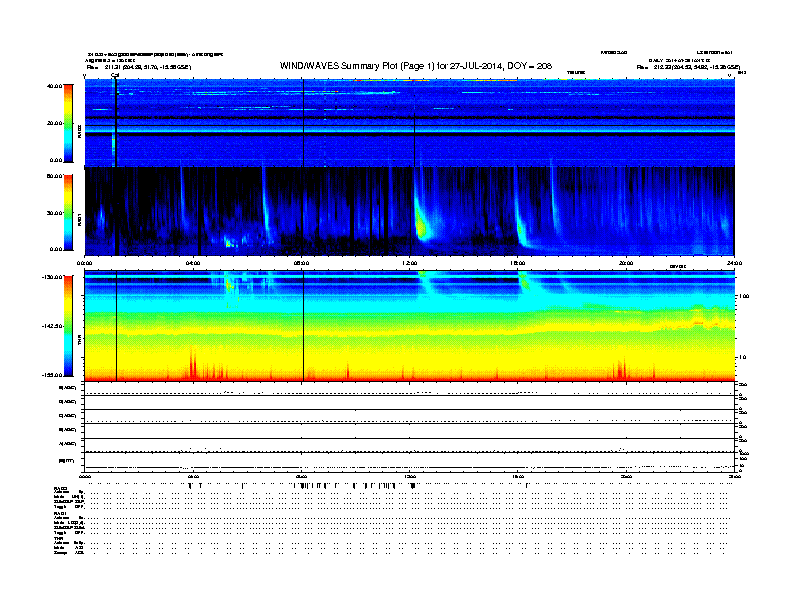Click the 20.00 label on RAD2 scale

(54, 123)
